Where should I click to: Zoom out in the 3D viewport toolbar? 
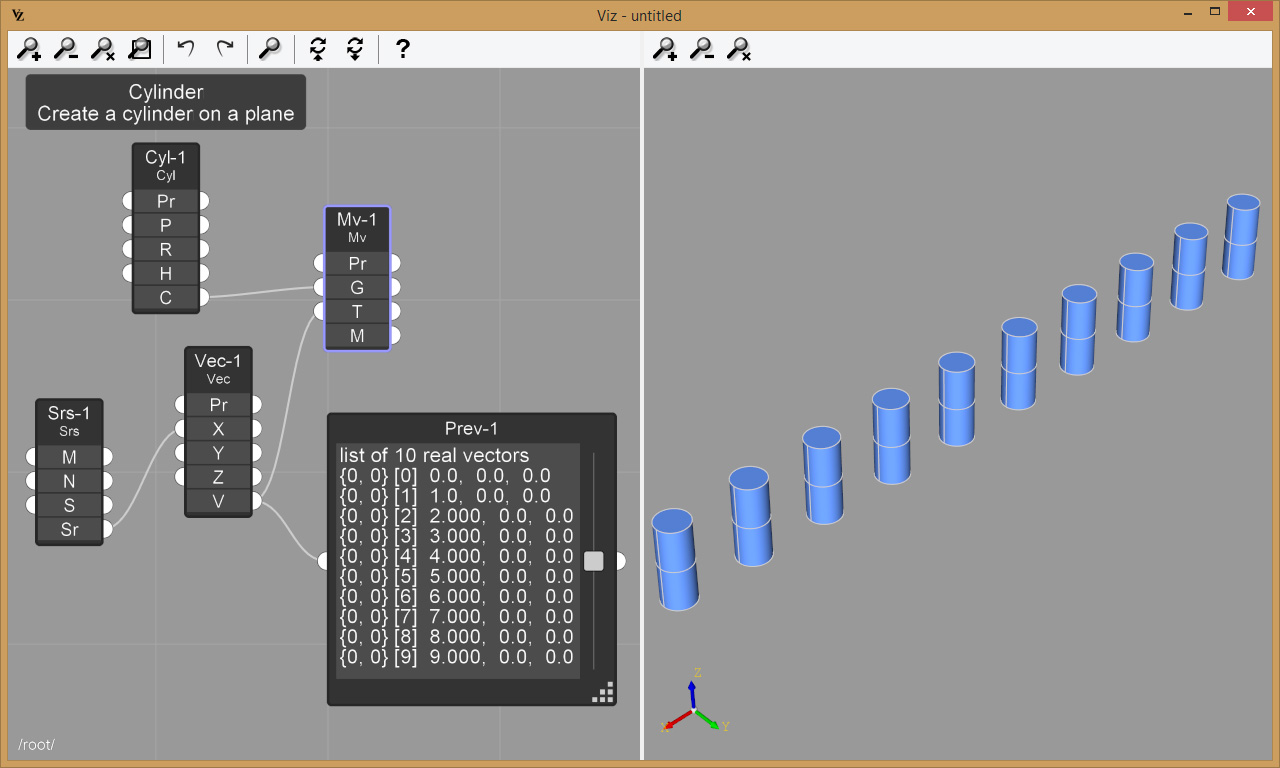(x=702, y=49)
